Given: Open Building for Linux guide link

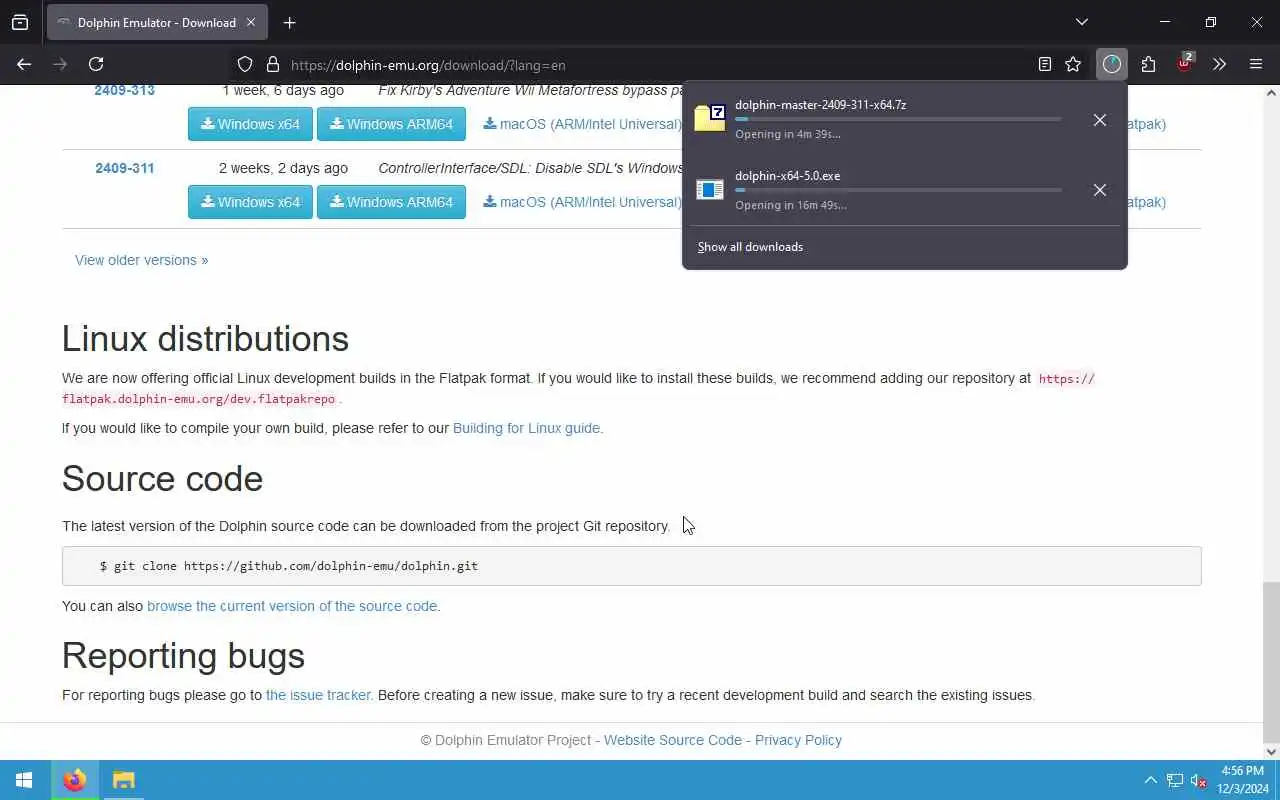Looking at the screenshot, I should [528, 428].
